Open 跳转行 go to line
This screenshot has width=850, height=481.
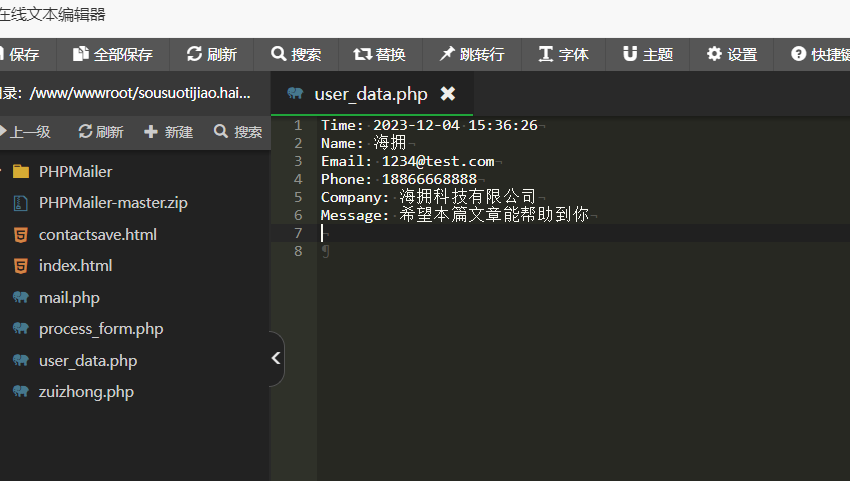(x=472, y=54)
